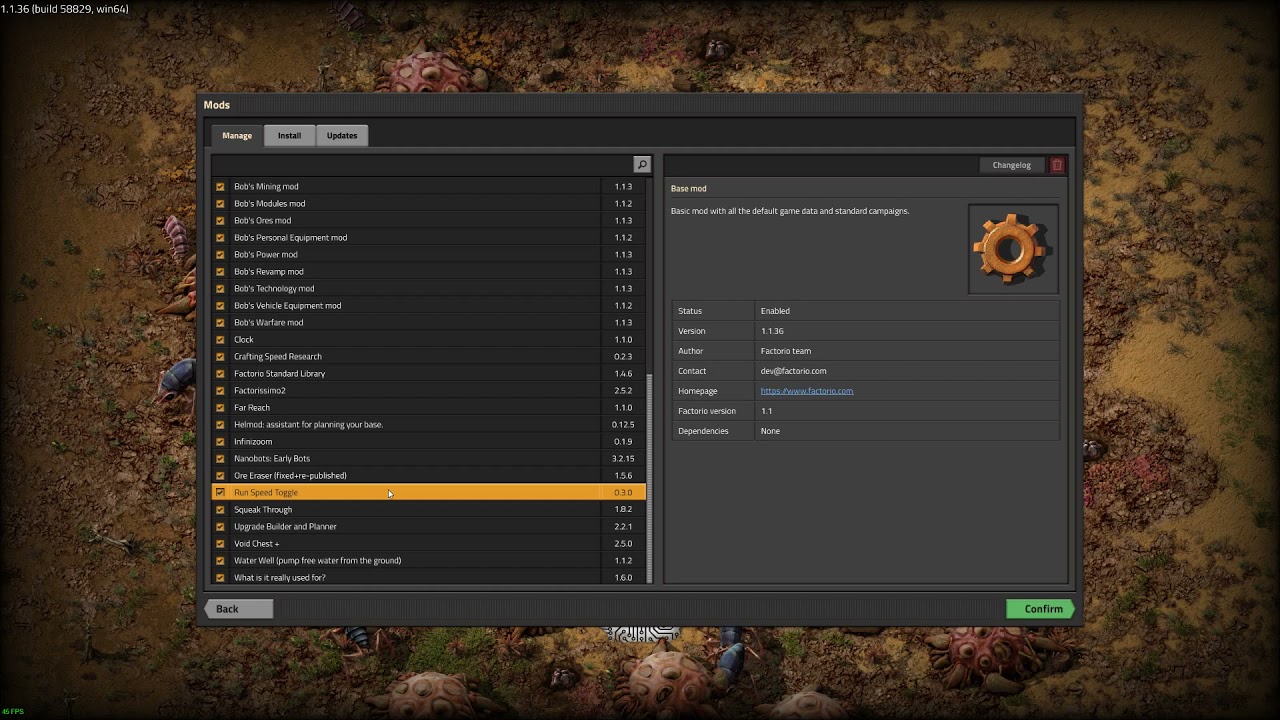
Task: Select Bob's Power mod row
Action: coord(429,255)
